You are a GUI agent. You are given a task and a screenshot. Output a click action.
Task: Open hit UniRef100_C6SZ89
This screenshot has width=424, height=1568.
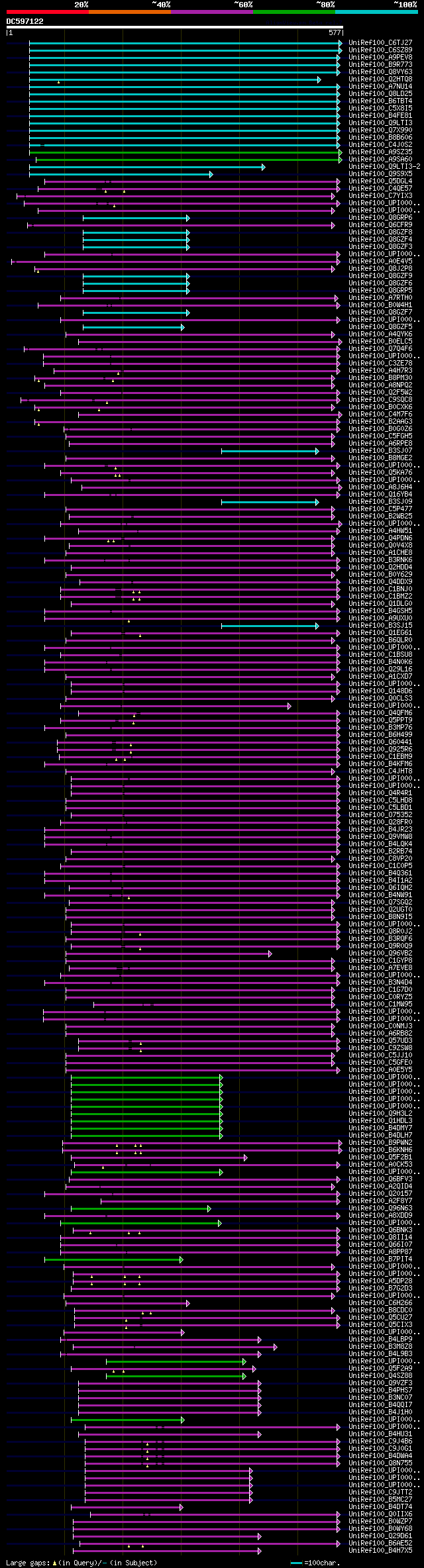pos(380,50)
